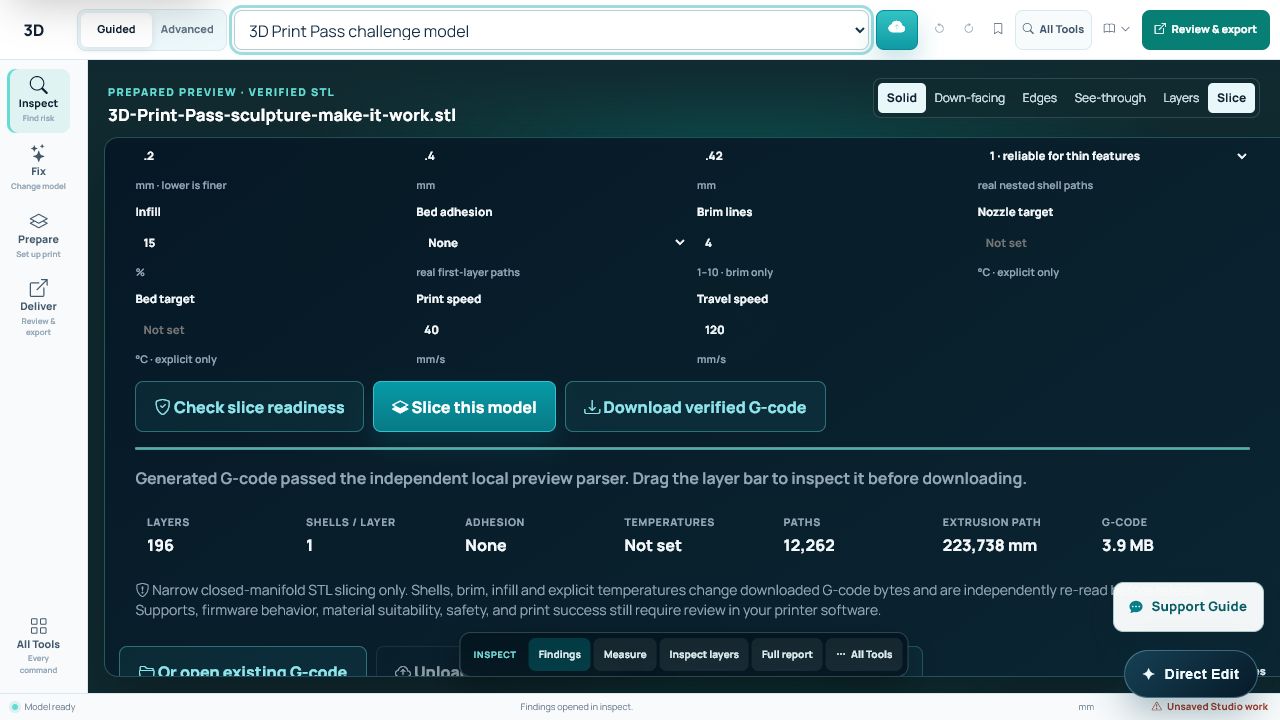Open the Deliver review & export section
The width and height of the screenshot is (1280, 720).
pyautogui.click(x=38, y=308)
